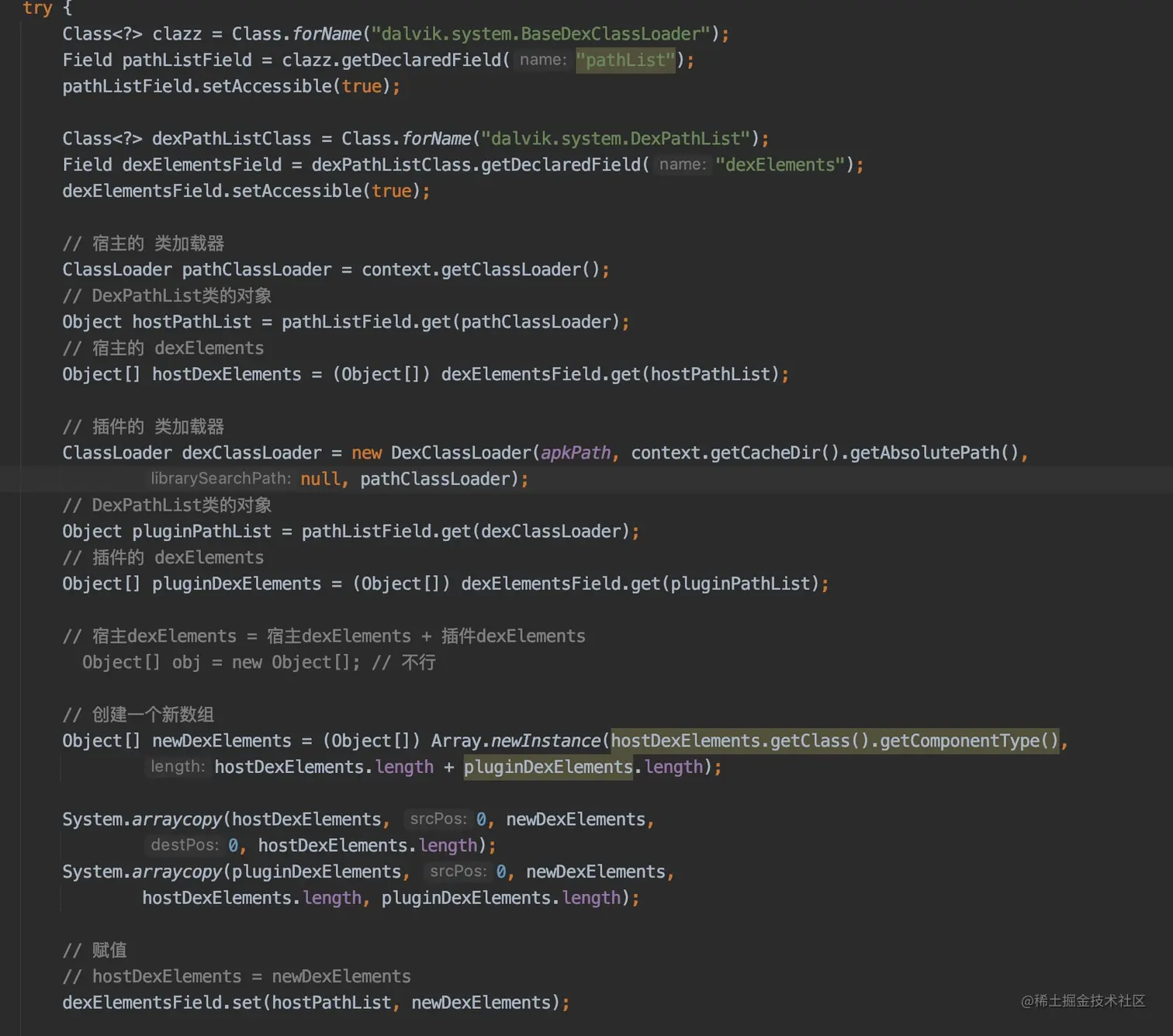Click pathListField.setAccessible(true) line

[231, 86]
